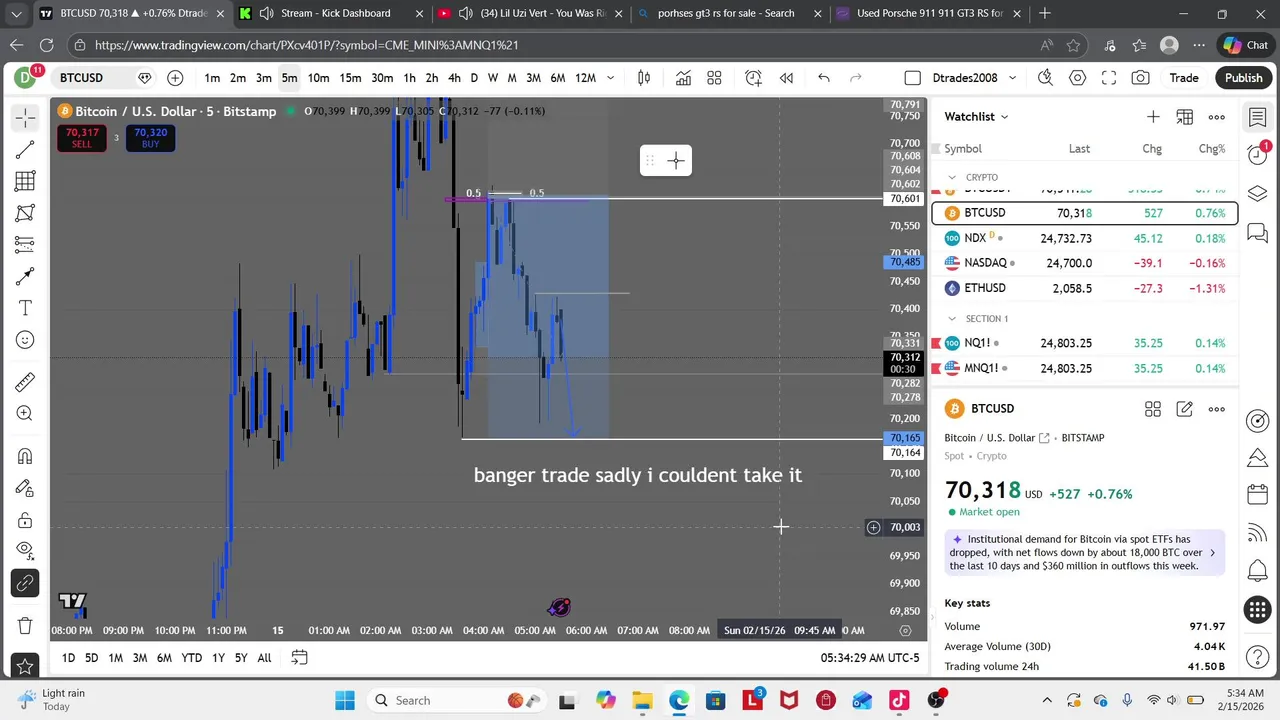The height and width of the screenshot is (720, 1280).
Task: Select the brush drawing tool
Action: coord(25,277)
